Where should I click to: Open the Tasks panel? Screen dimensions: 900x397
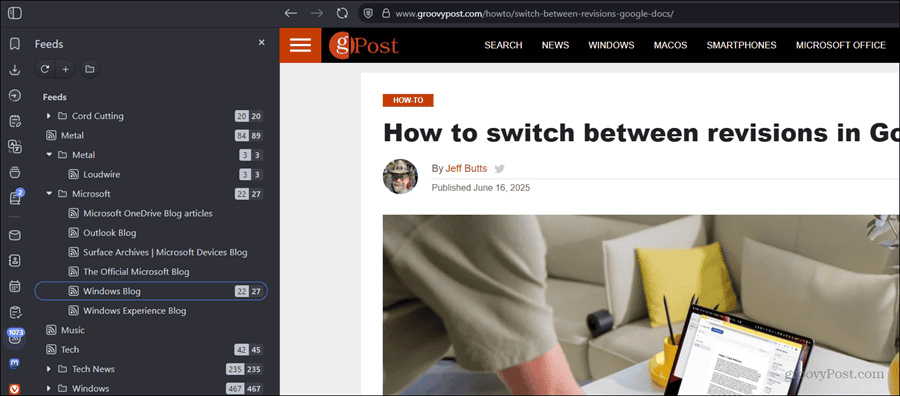pos(15,312)
